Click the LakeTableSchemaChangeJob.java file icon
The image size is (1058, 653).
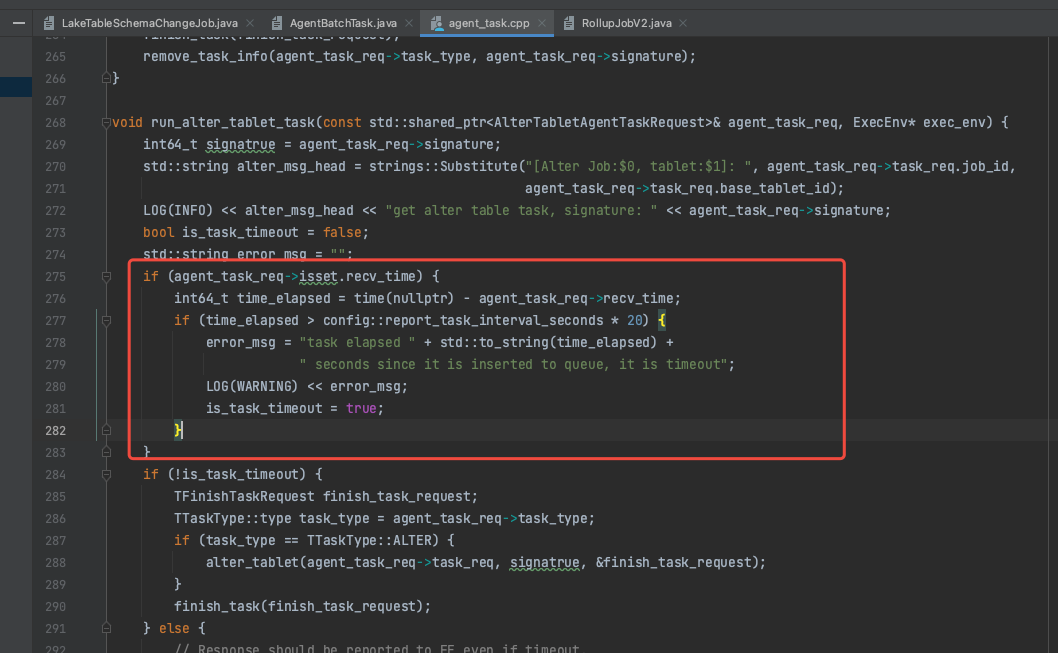[x=49, y=24]
